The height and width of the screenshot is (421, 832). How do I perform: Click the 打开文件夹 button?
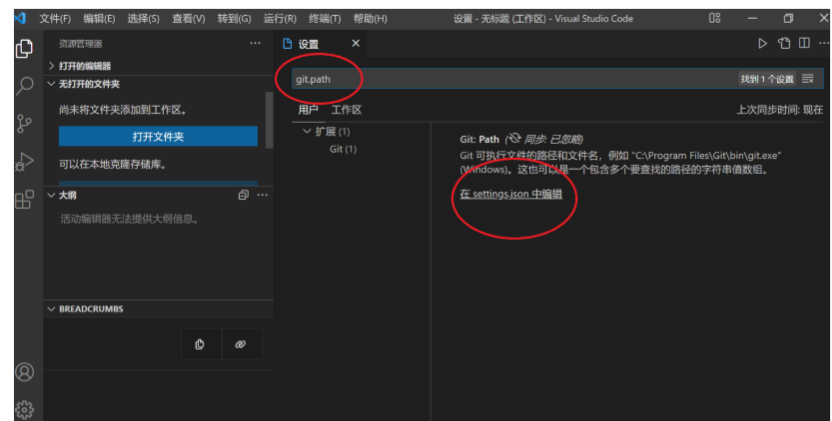(x=158, y=136)
